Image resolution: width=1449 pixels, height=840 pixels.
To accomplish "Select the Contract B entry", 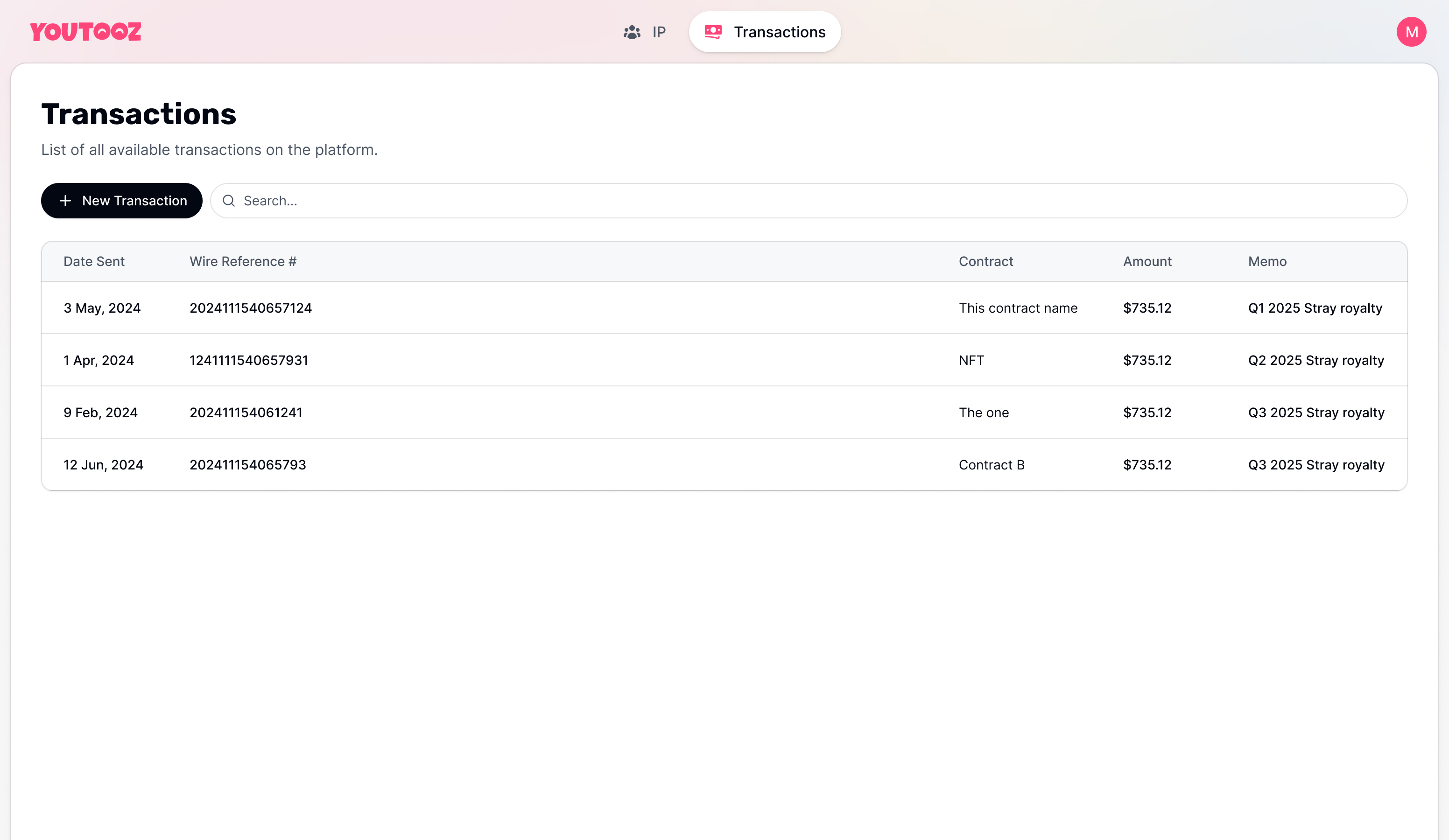I will [992, 465].
